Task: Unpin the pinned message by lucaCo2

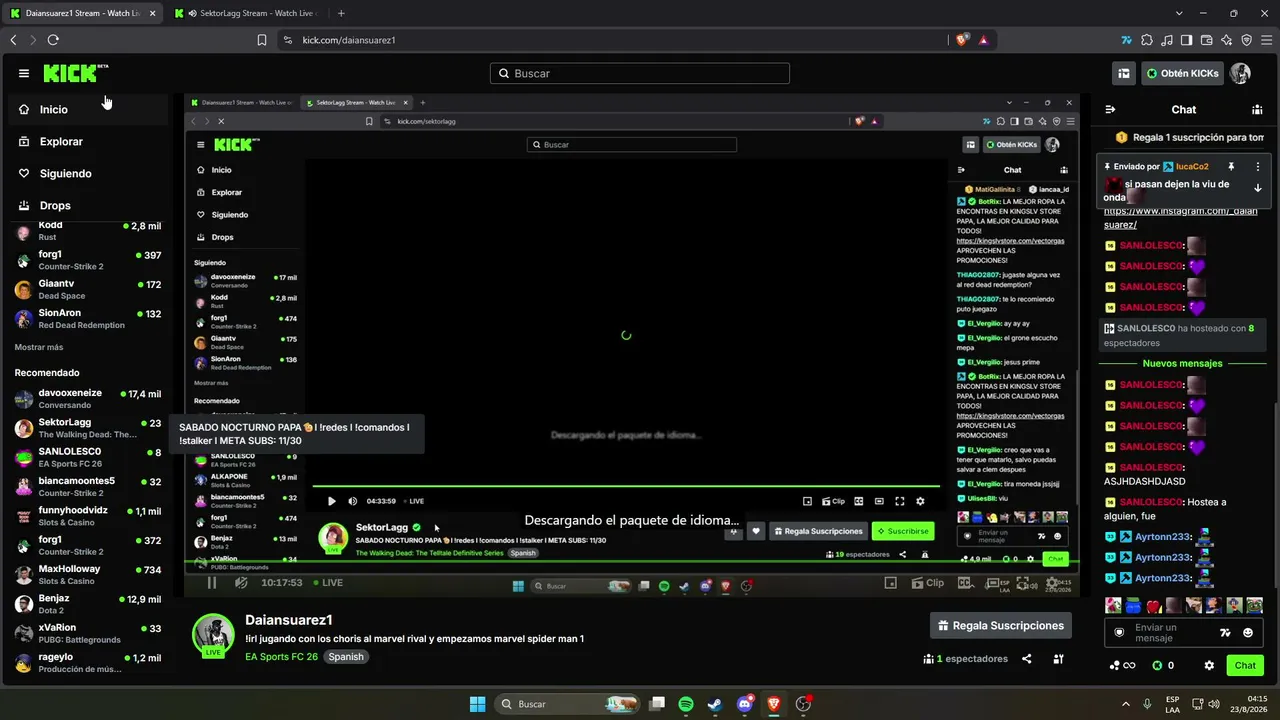Action: (1232, 166)
